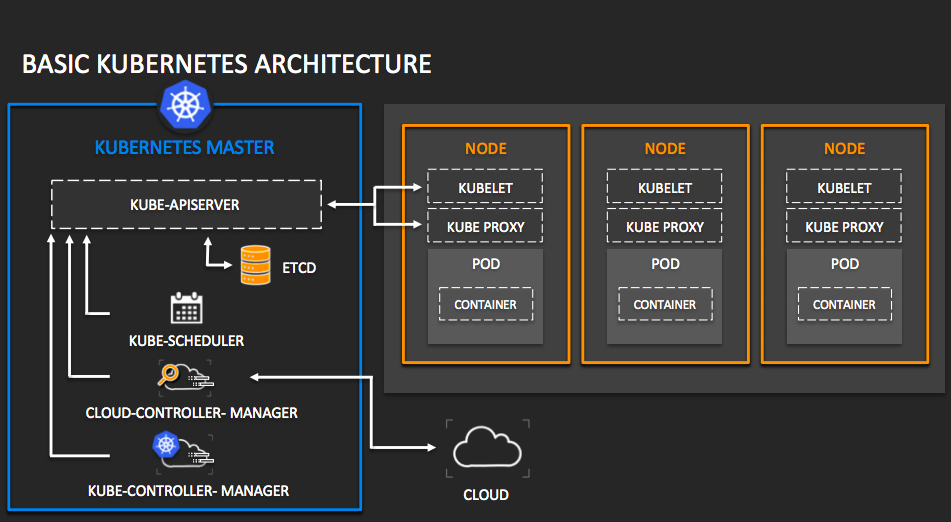This screenshot has height=522, width=951.
Task: Click the NODE heading of the first node
Action: (x=486, y=149)
